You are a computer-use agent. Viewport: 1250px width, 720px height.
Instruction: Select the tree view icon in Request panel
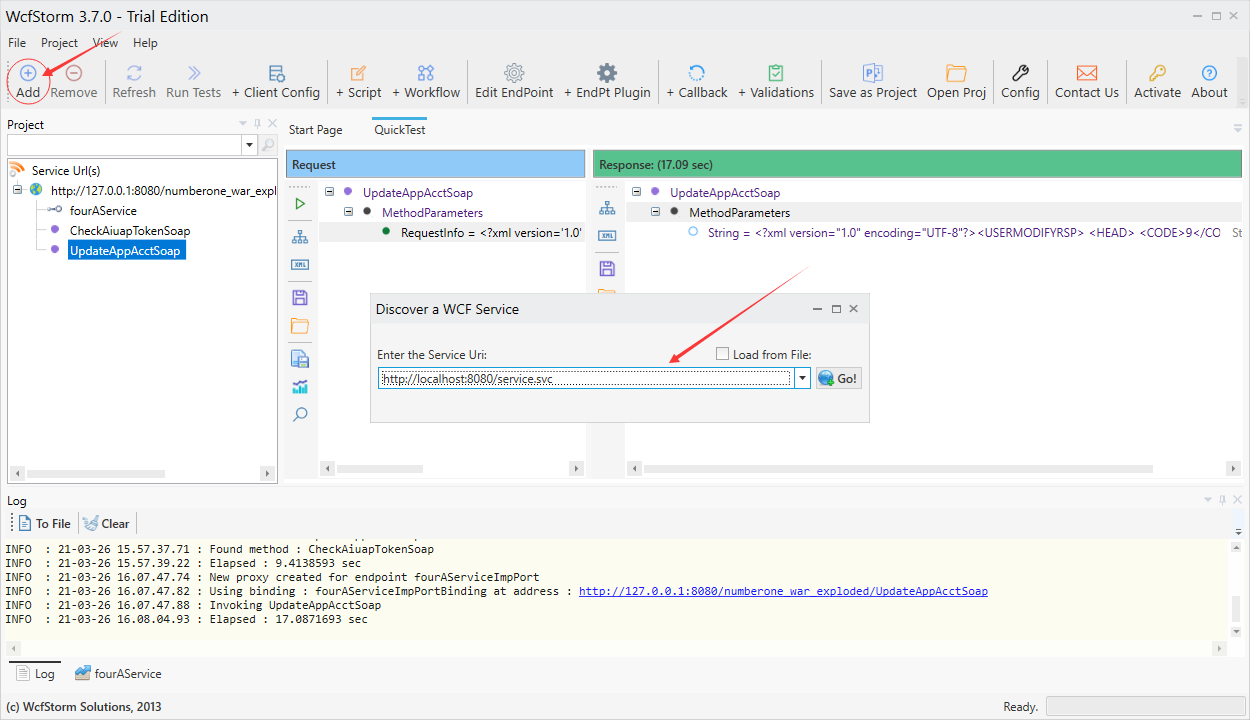click(x=299, y=238)
